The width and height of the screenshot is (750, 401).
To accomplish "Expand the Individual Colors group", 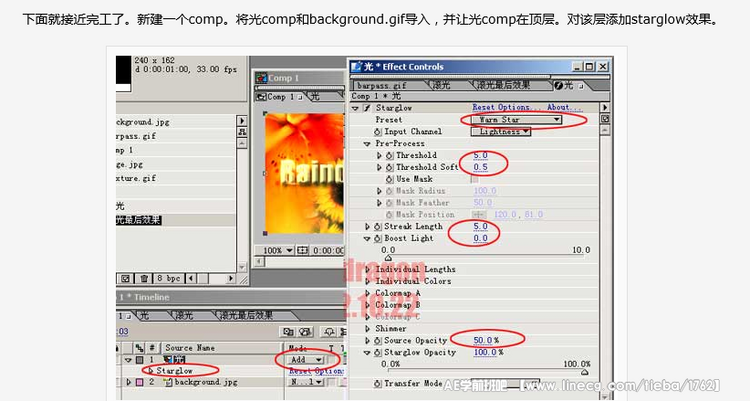I will tap(367, 281).
